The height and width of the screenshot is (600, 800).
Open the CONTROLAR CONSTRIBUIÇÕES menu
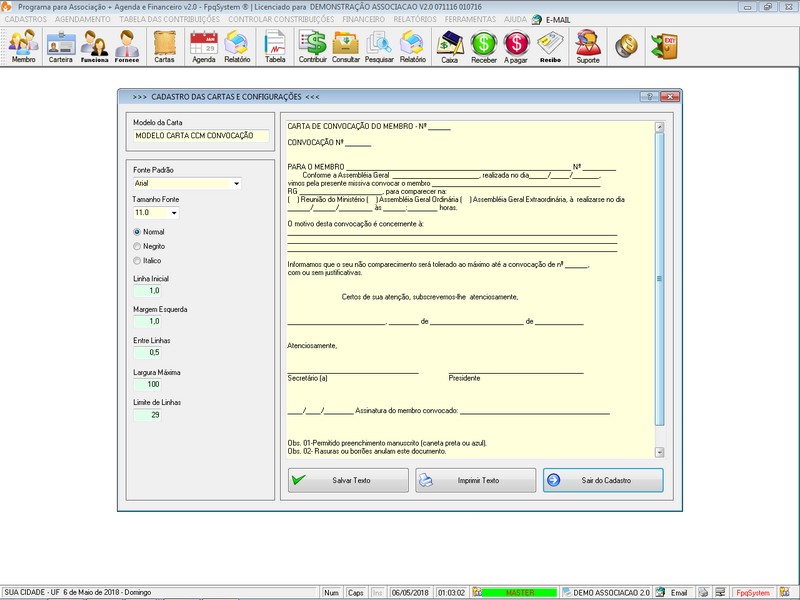pos(281,19)
